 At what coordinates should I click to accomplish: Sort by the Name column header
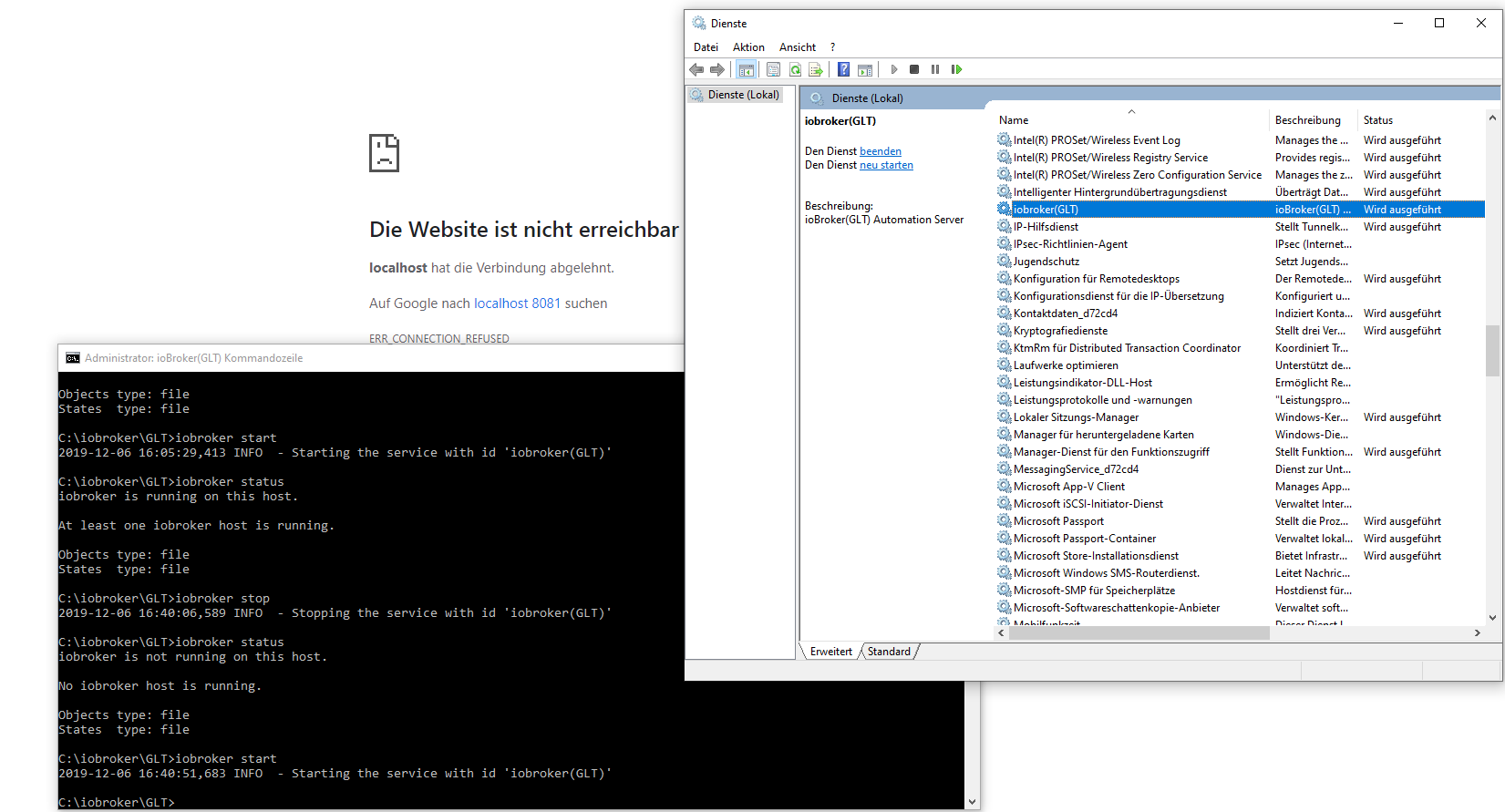[x=1130, y=120]
